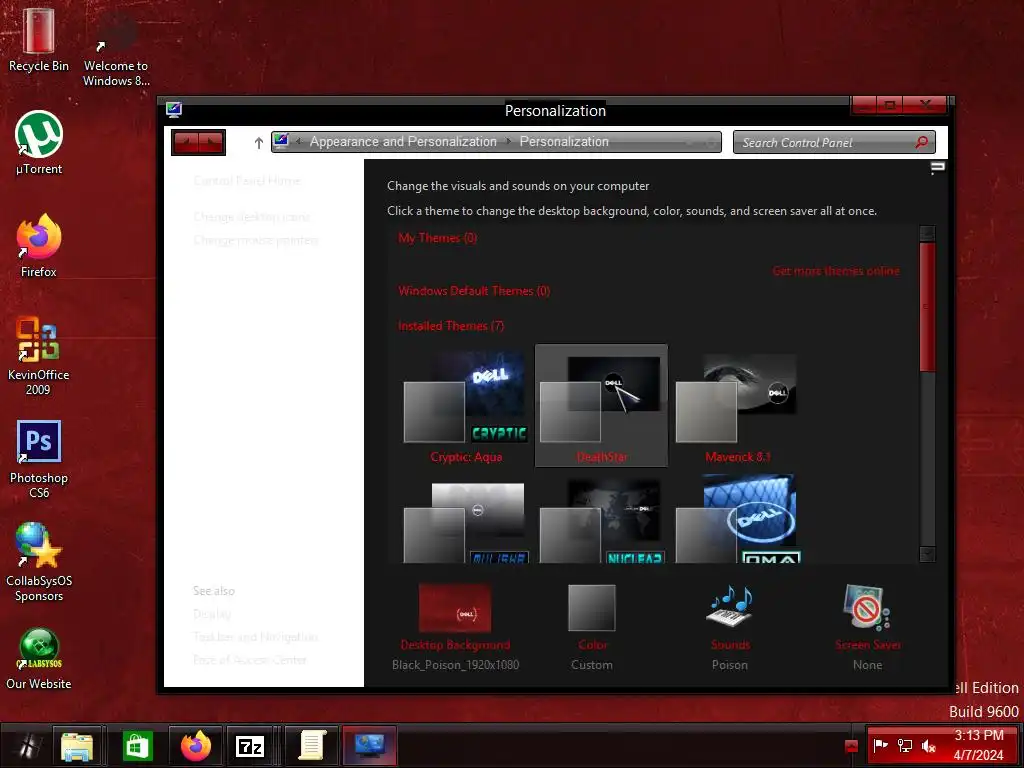Click the Personalization breadcrumb segment
The image size is (1024, 768).
[x=564, y=142]
